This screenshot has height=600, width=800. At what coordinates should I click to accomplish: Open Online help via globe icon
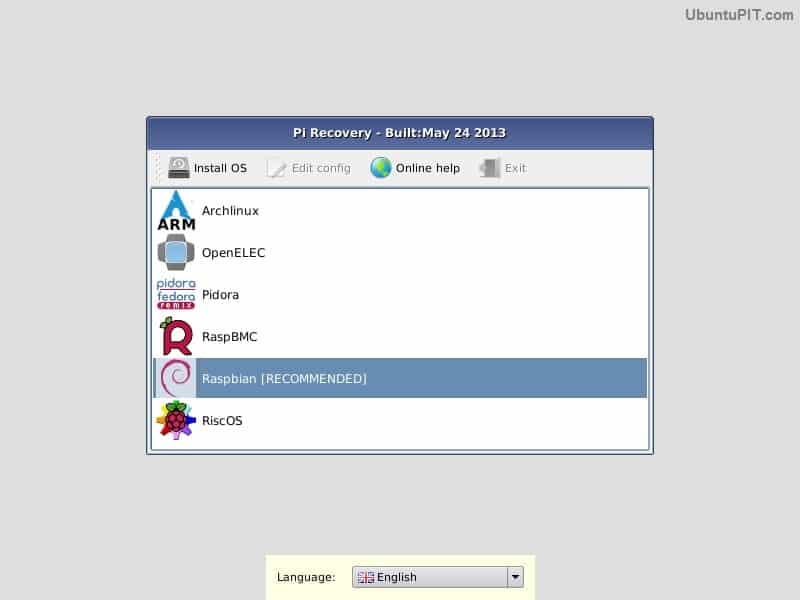[381, 167]
